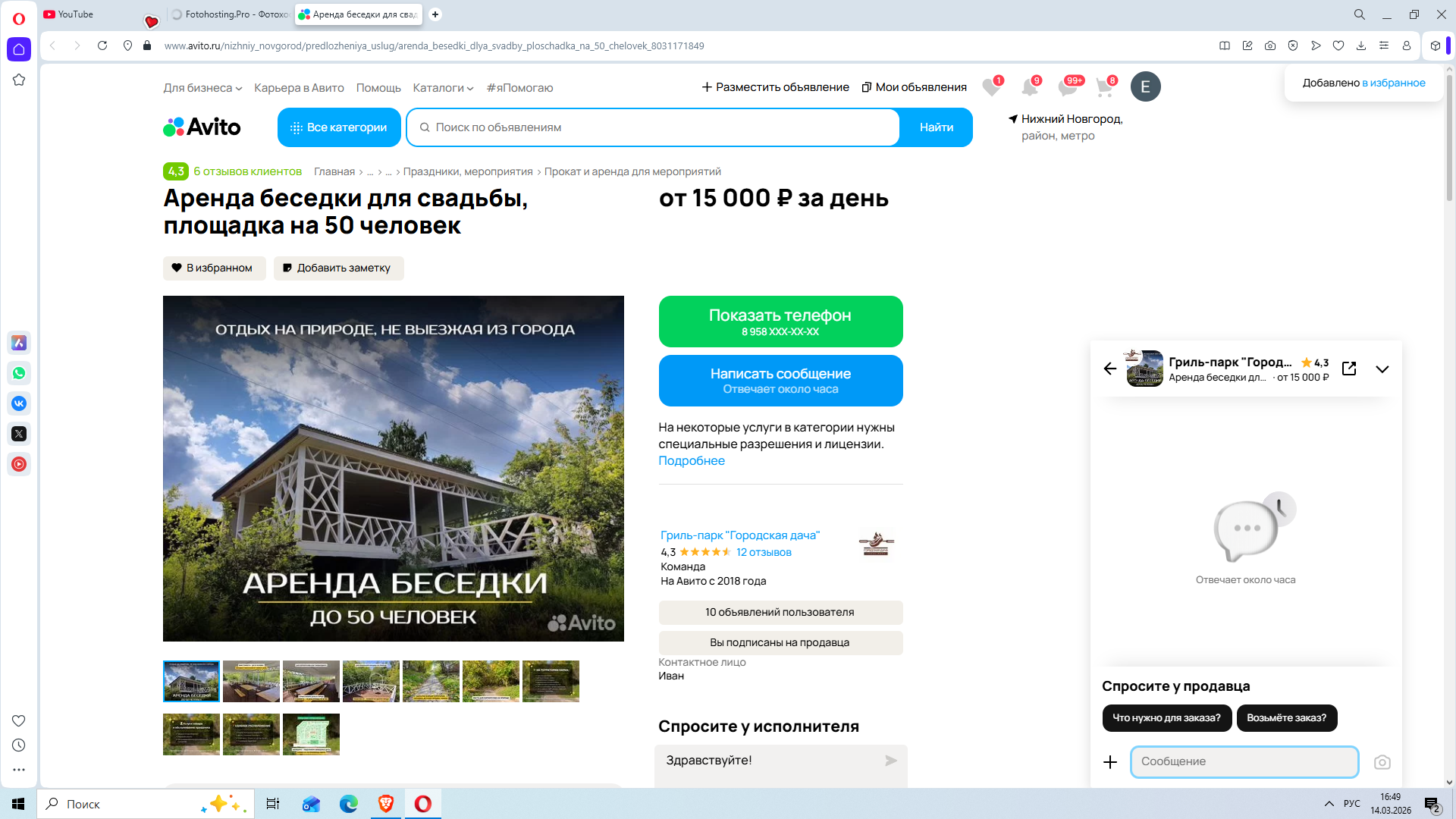Image resolution: width=1456 pixels, height=819 pixels.
Task: Open WhatsApp in the Opera sidebar
Action: tap(19, 373)
